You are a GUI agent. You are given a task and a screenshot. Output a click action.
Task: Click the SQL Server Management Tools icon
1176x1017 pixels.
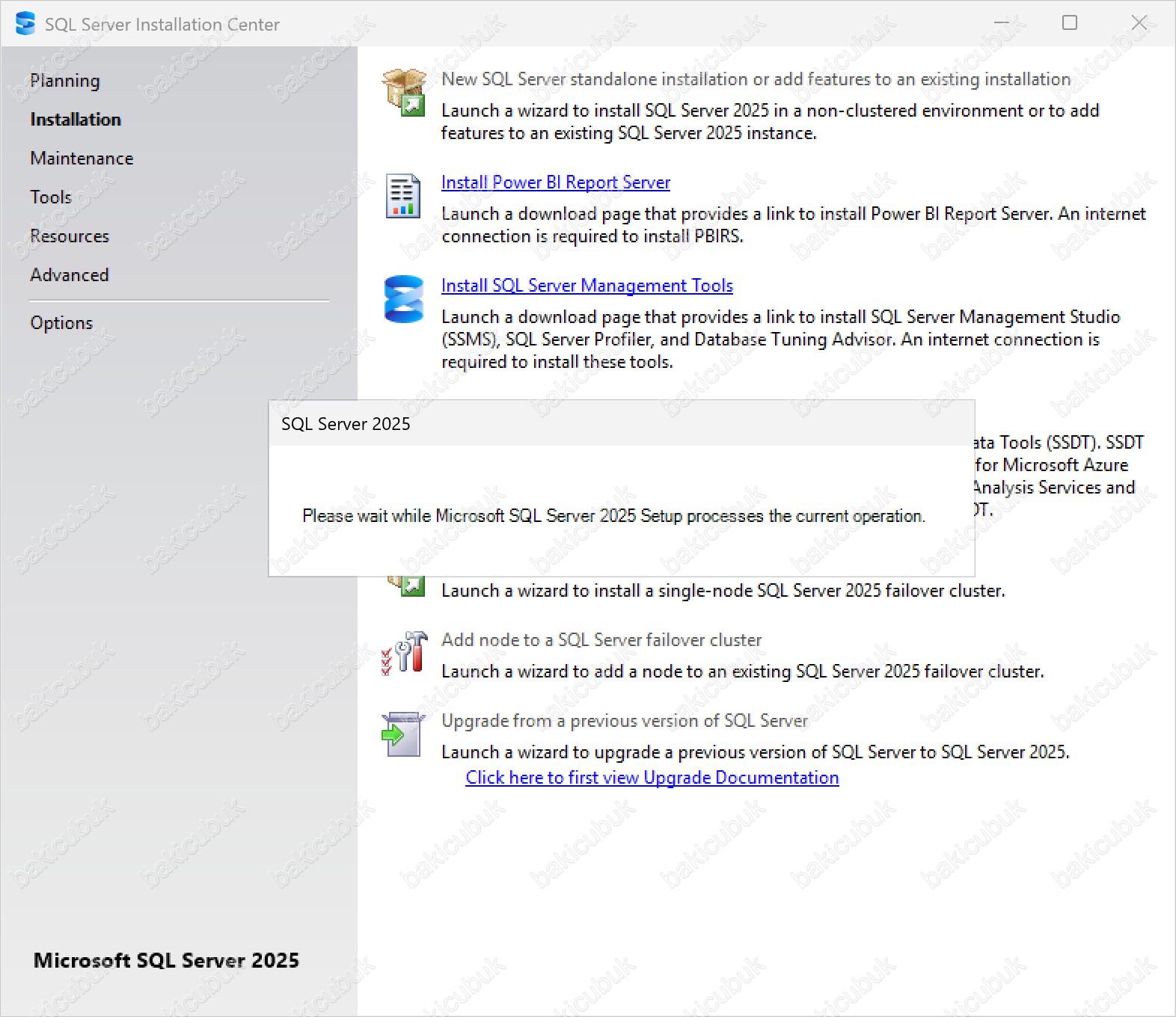tap(403, 299)
